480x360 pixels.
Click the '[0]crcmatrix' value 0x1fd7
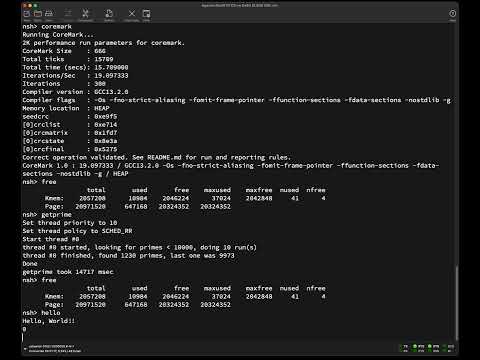coord(105,133)
